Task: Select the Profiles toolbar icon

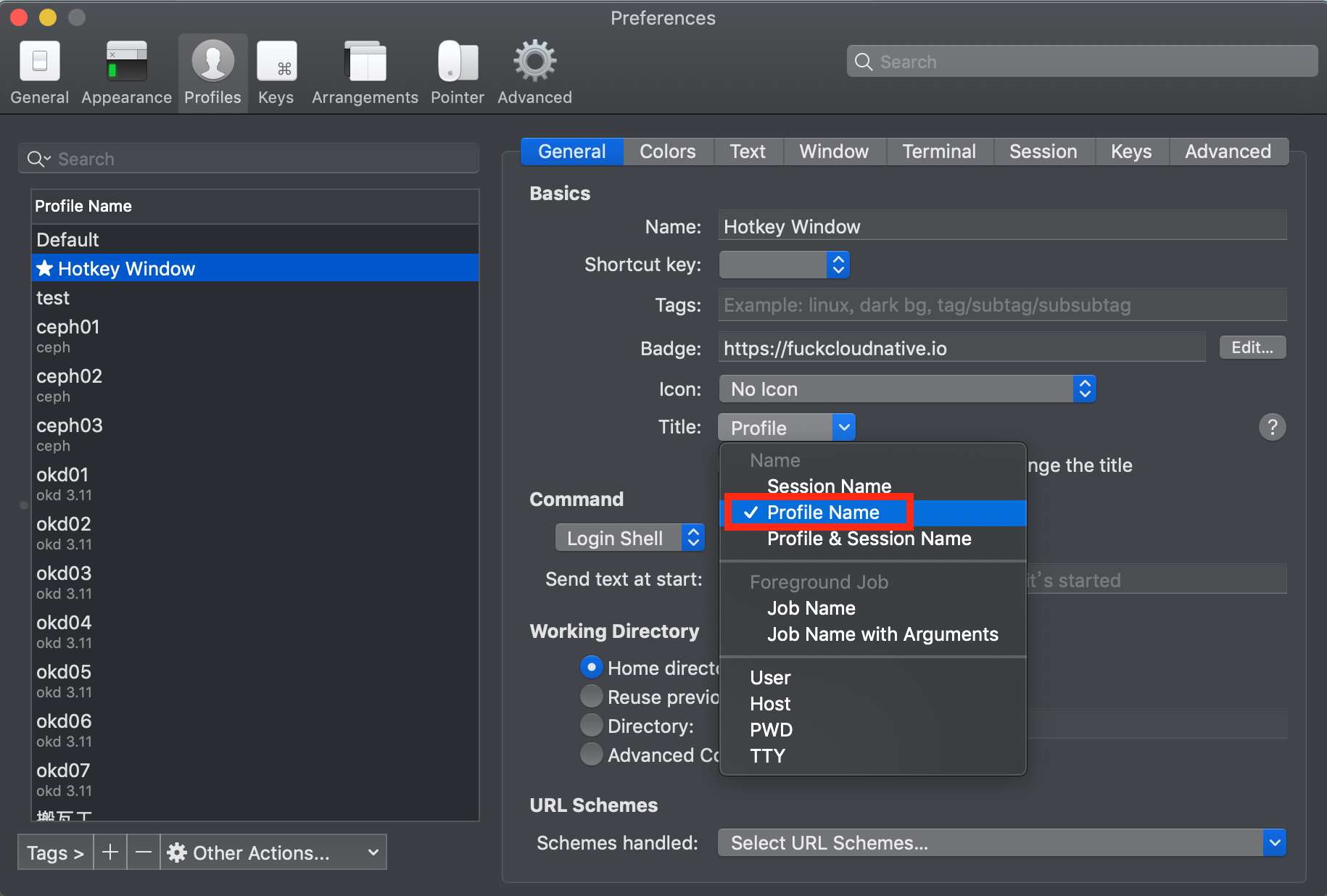Action: coord(212,73)
